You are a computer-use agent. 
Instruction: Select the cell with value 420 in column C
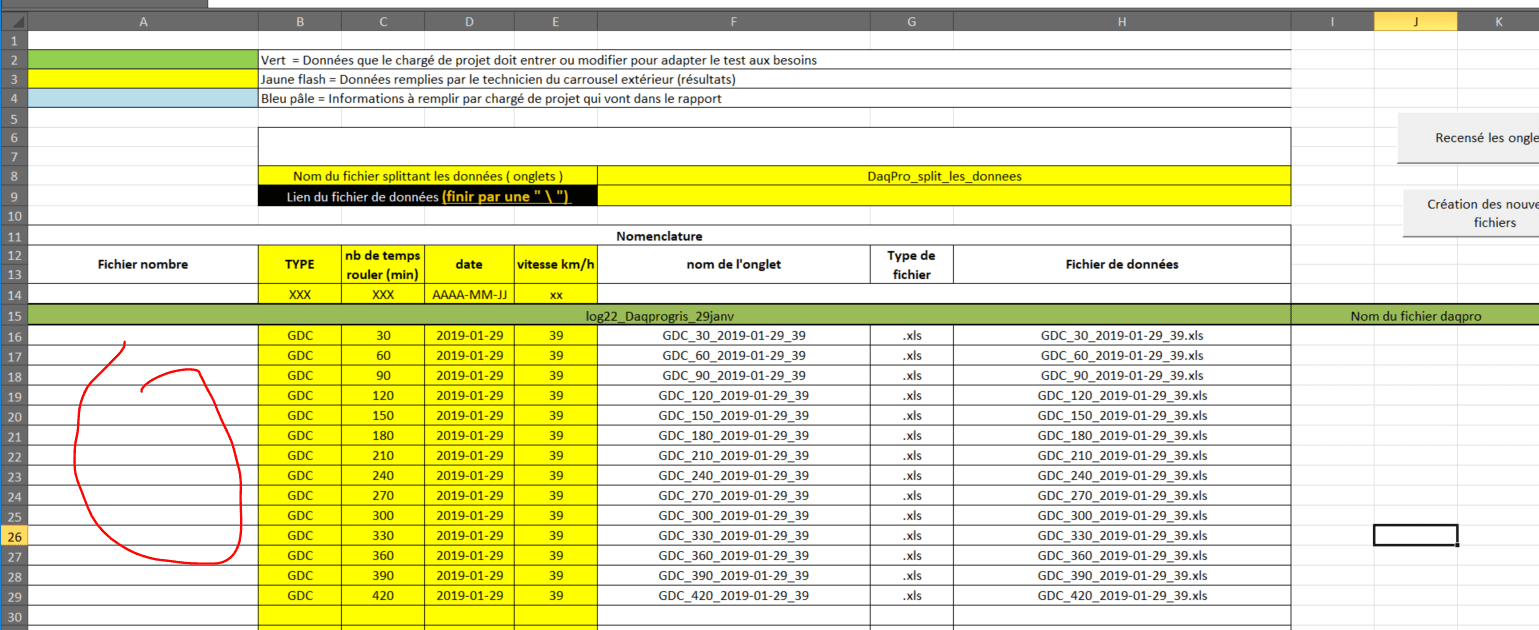point(382,596)
